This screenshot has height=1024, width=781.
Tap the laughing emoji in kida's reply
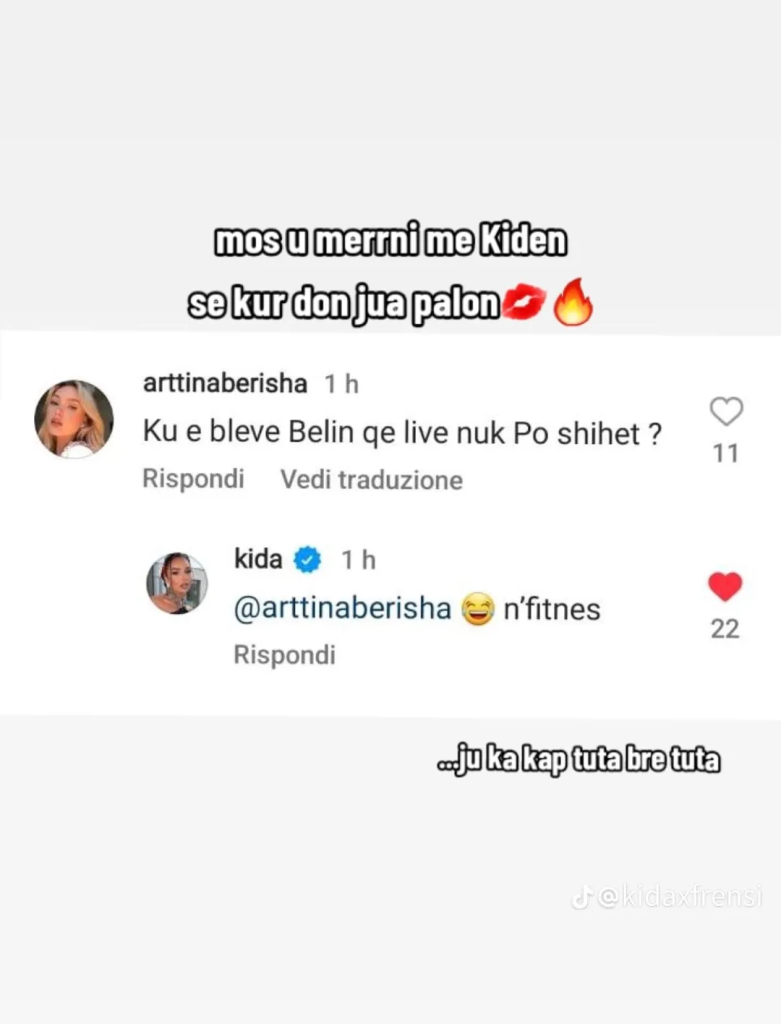(477, 609)
